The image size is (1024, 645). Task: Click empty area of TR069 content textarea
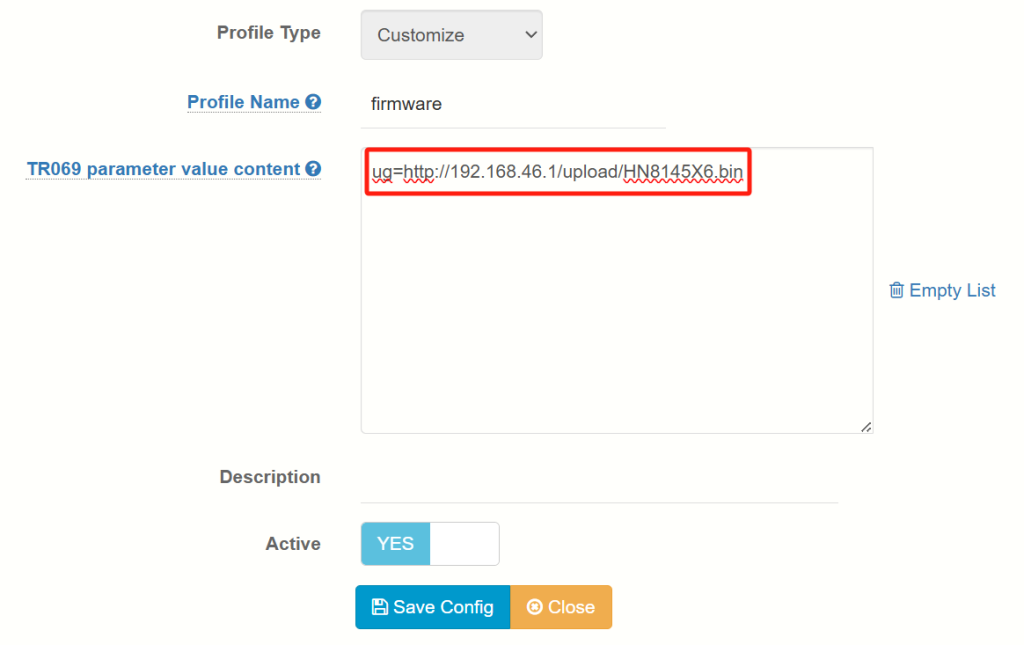[x=616, y=313]
